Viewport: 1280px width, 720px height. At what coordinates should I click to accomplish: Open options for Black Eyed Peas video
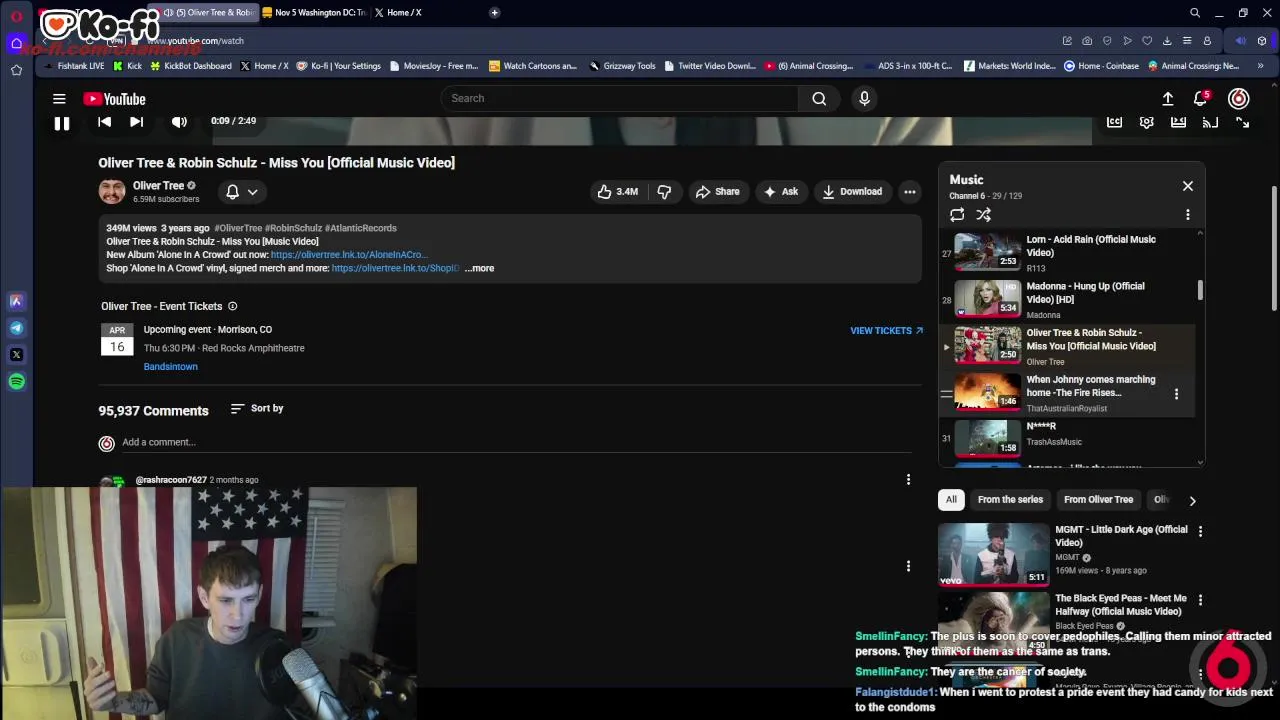(1200, 600)
